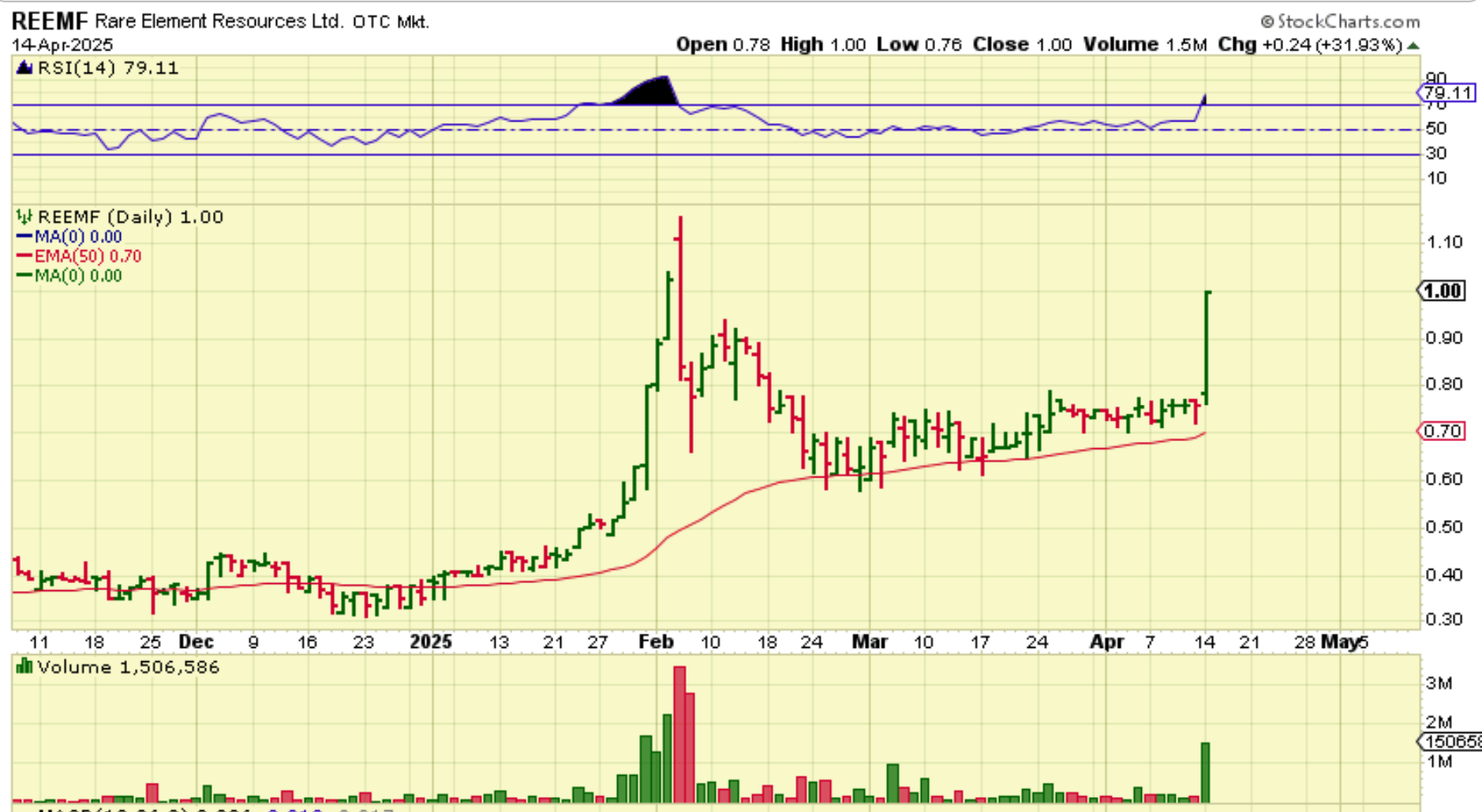This screenshot has width=1482, height=812.
Task: Click the 14 date label after Apr
Action: coord(1204,642)
